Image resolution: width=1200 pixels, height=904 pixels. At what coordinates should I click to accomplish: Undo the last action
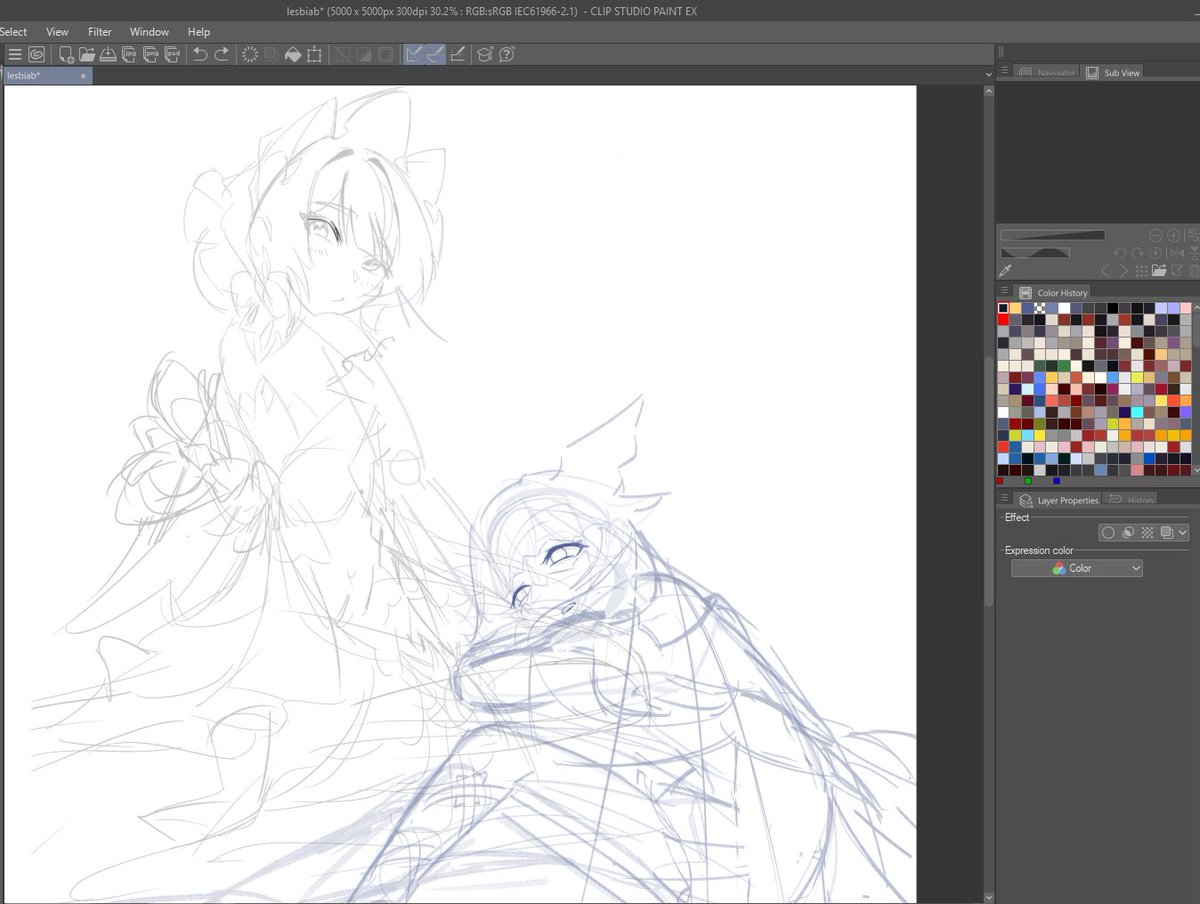[x=200, y=54]
